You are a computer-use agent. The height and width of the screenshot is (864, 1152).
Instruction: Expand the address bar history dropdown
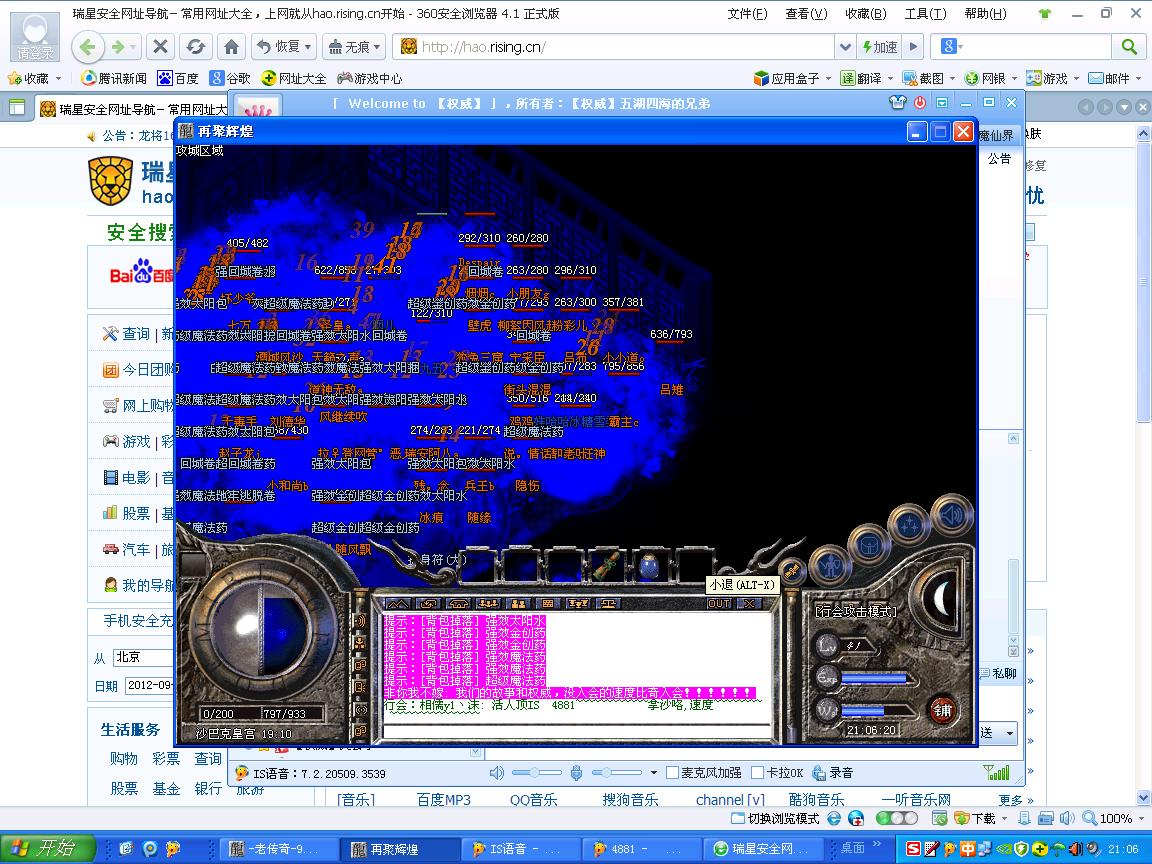pyautogui.click(x=845, y=47)
